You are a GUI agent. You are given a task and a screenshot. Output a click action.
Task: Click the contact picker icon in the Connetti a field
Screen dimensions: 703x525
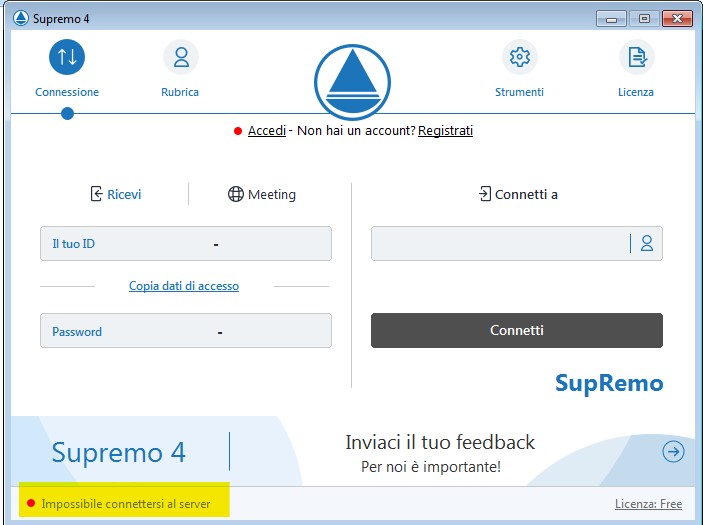(647, 243)
